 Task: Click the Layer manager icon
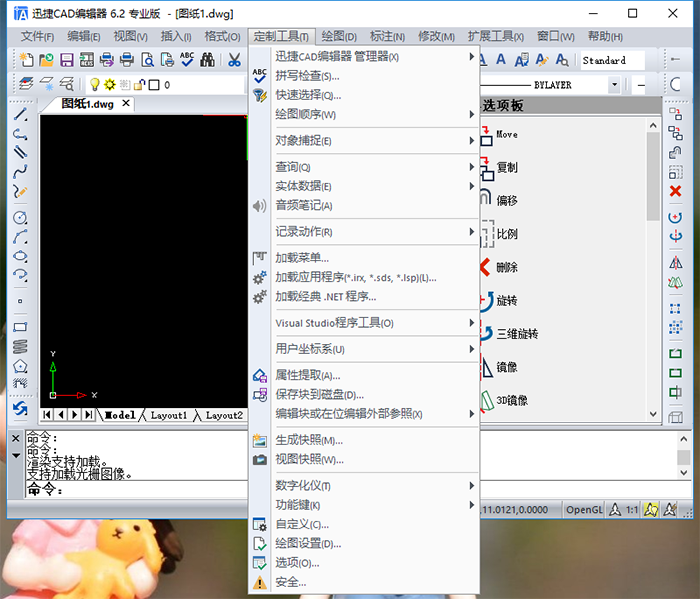tap(26, 84)
